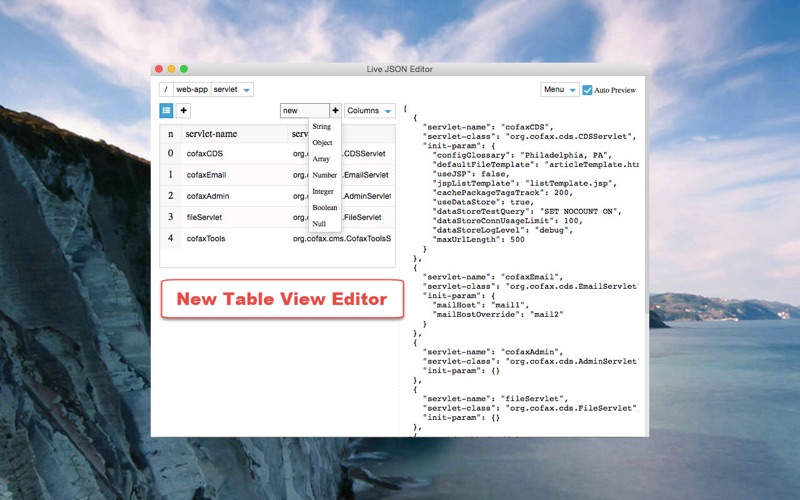Click the new column name field
This screenshot has width=800, height=500.
point(305,110)
